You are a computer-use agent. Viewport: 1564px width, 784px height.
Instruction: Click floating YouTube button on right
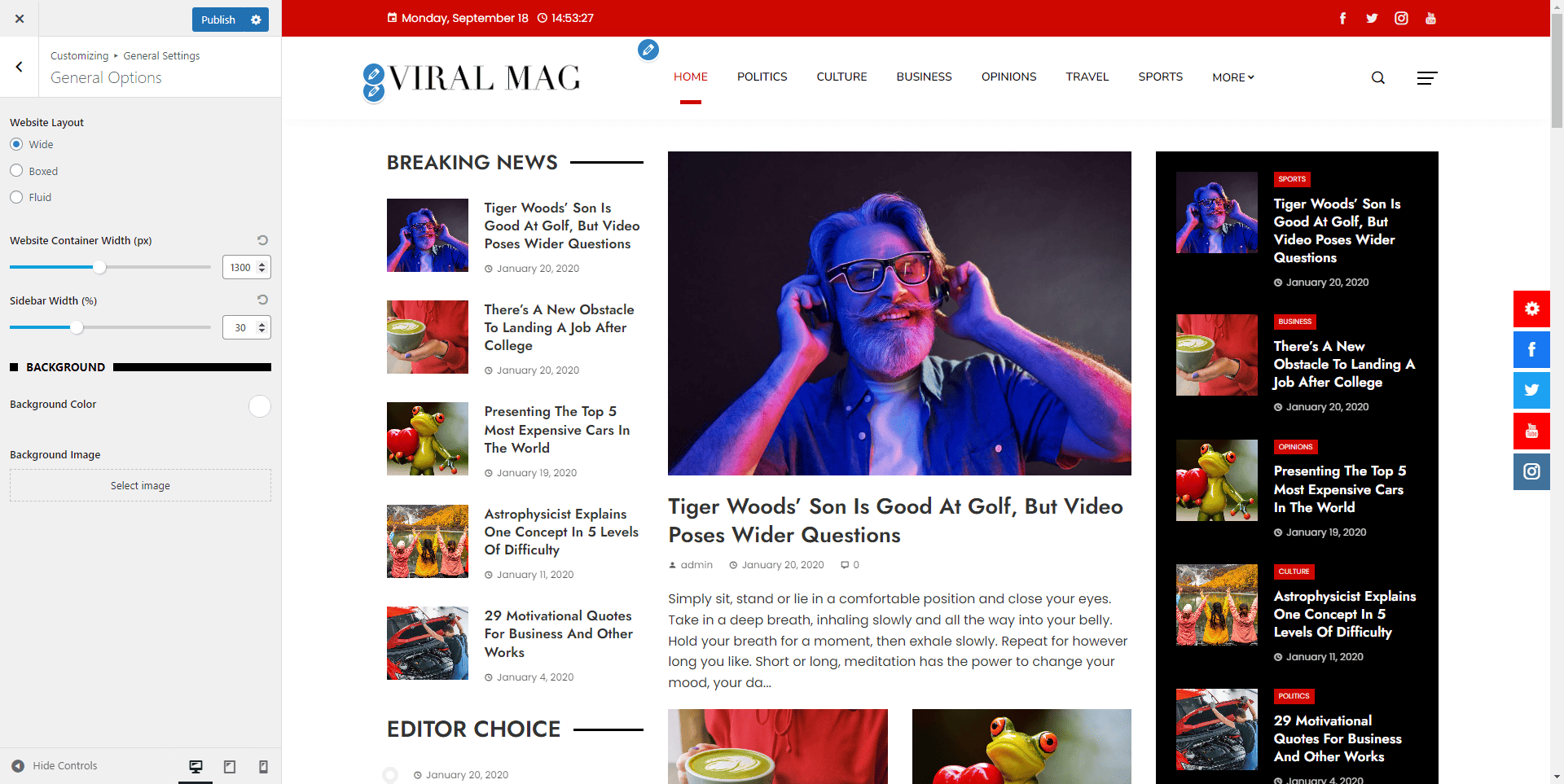pyautogui.click(x=1531, y=431)
